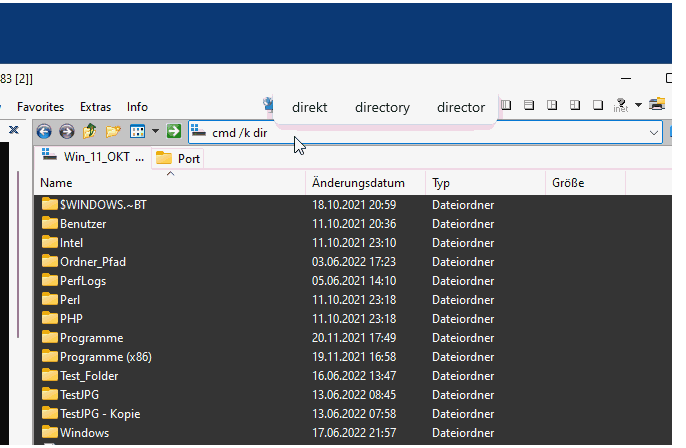The height and width of the screenshot is (448, 686).
Task: Switch to the Port folder tab
Action: (179, 158)
